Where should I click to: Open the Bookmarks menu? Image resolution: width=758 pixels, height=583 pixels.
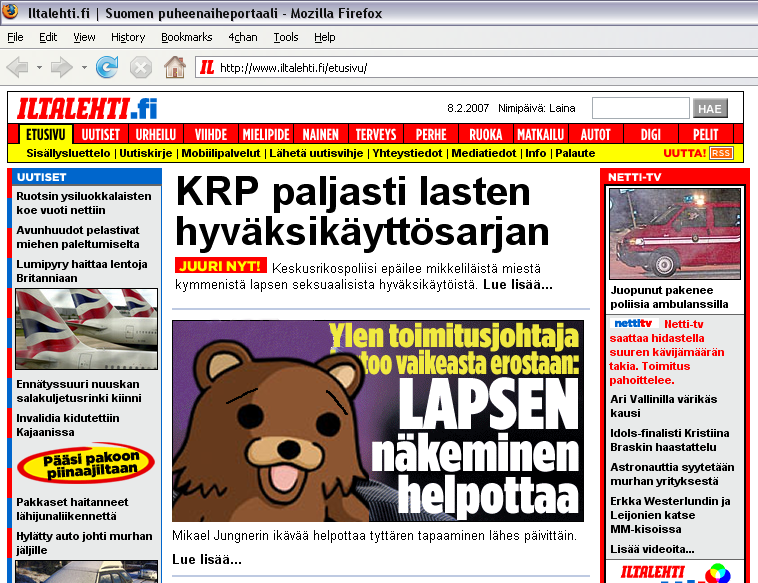[x=187, y=37]
